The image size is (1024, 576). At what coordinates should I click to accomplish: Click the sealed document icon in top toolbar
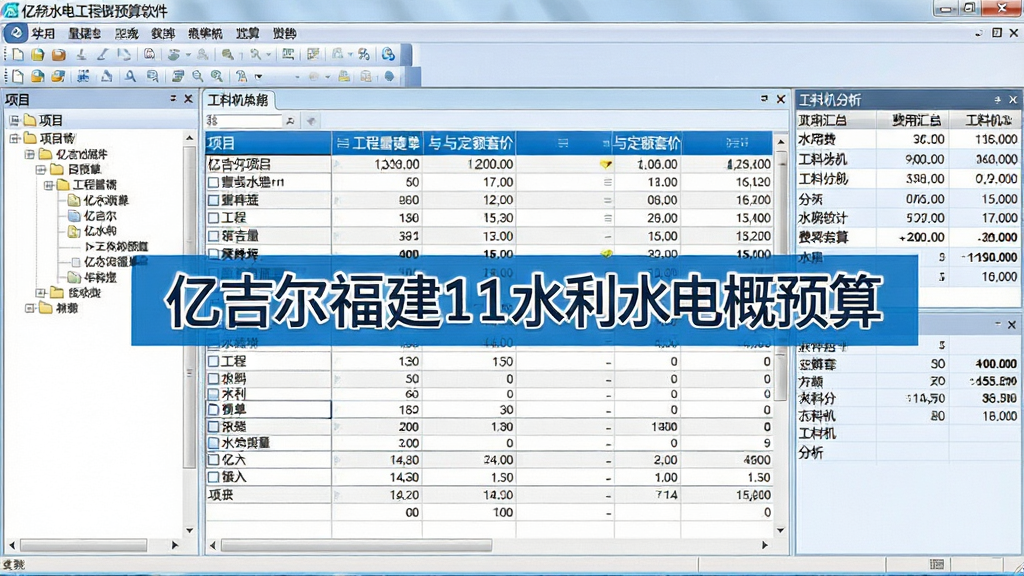pyautogui.click(x=150, y=54)
